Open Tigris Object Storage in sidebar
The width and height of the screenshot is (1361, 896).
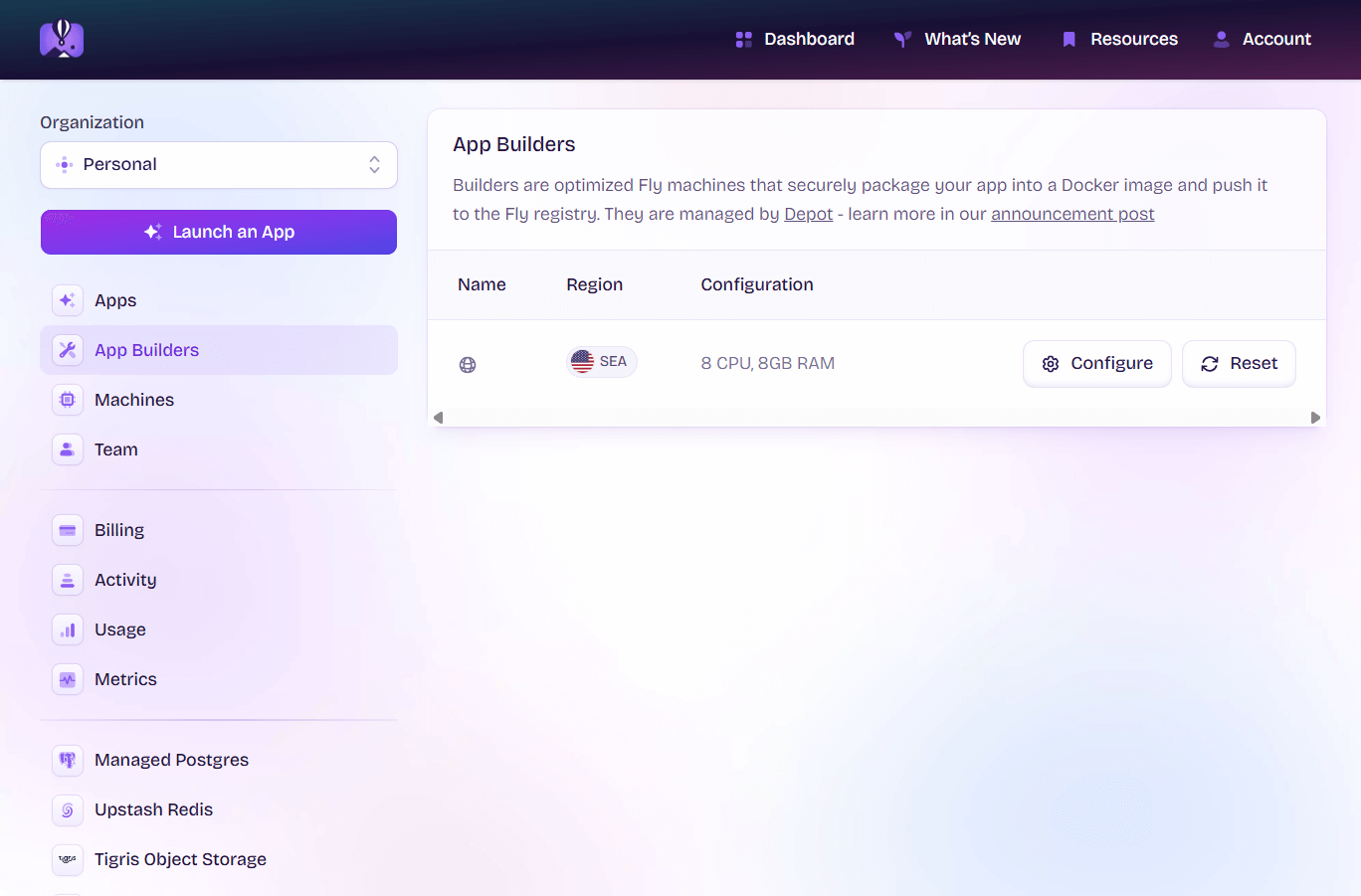(x=219, y=859)
